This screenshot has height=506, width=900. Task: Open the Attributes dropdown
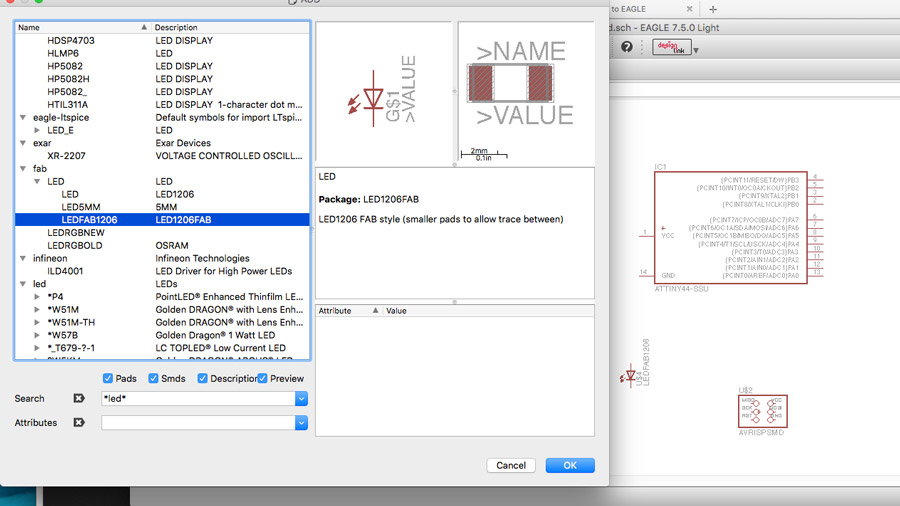301,423
